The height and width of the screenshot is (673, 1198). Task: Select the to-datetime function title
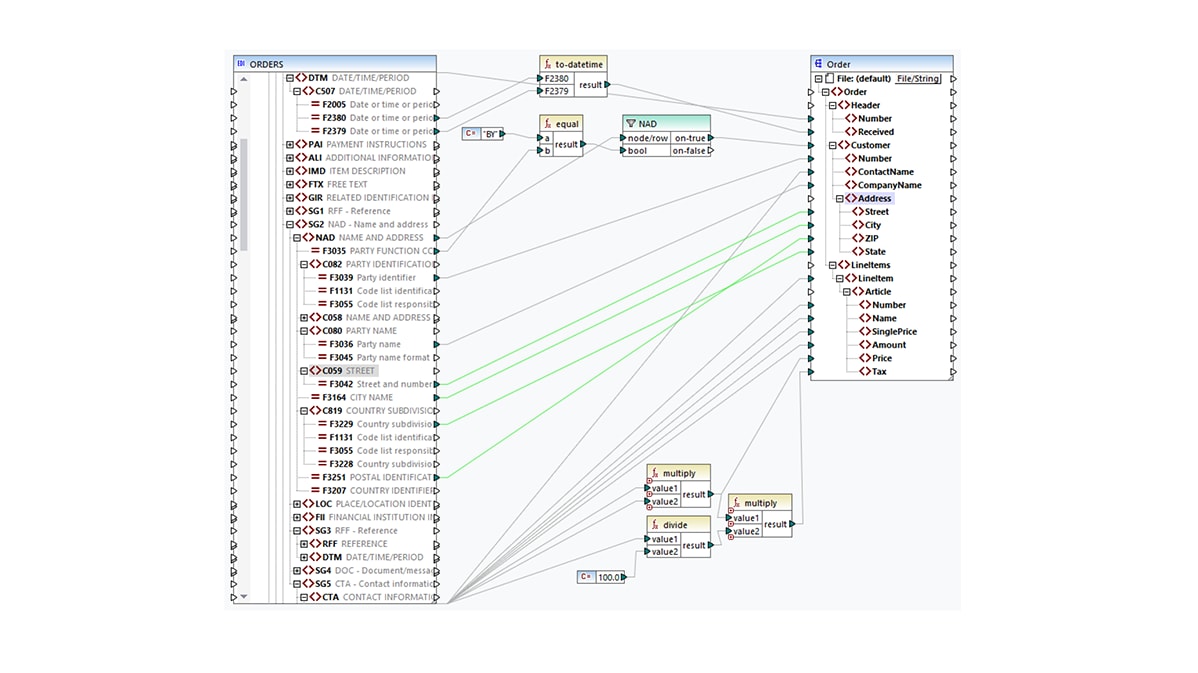tap(578, 64)
